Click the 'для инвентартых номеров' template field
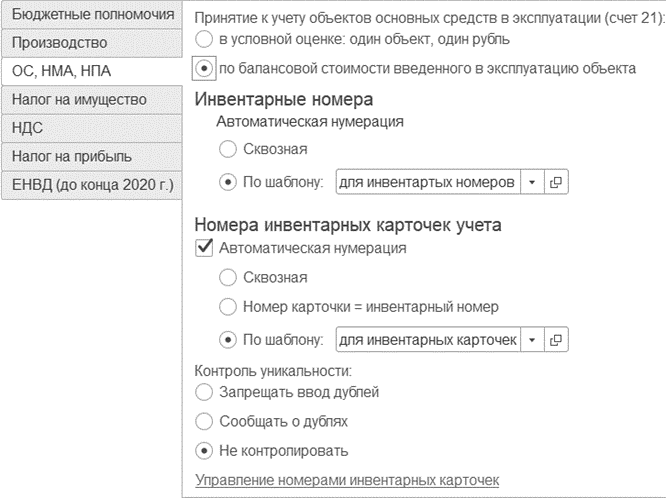Image resolution: width=666 pixels, height=498 pixels. pos(428,182)
